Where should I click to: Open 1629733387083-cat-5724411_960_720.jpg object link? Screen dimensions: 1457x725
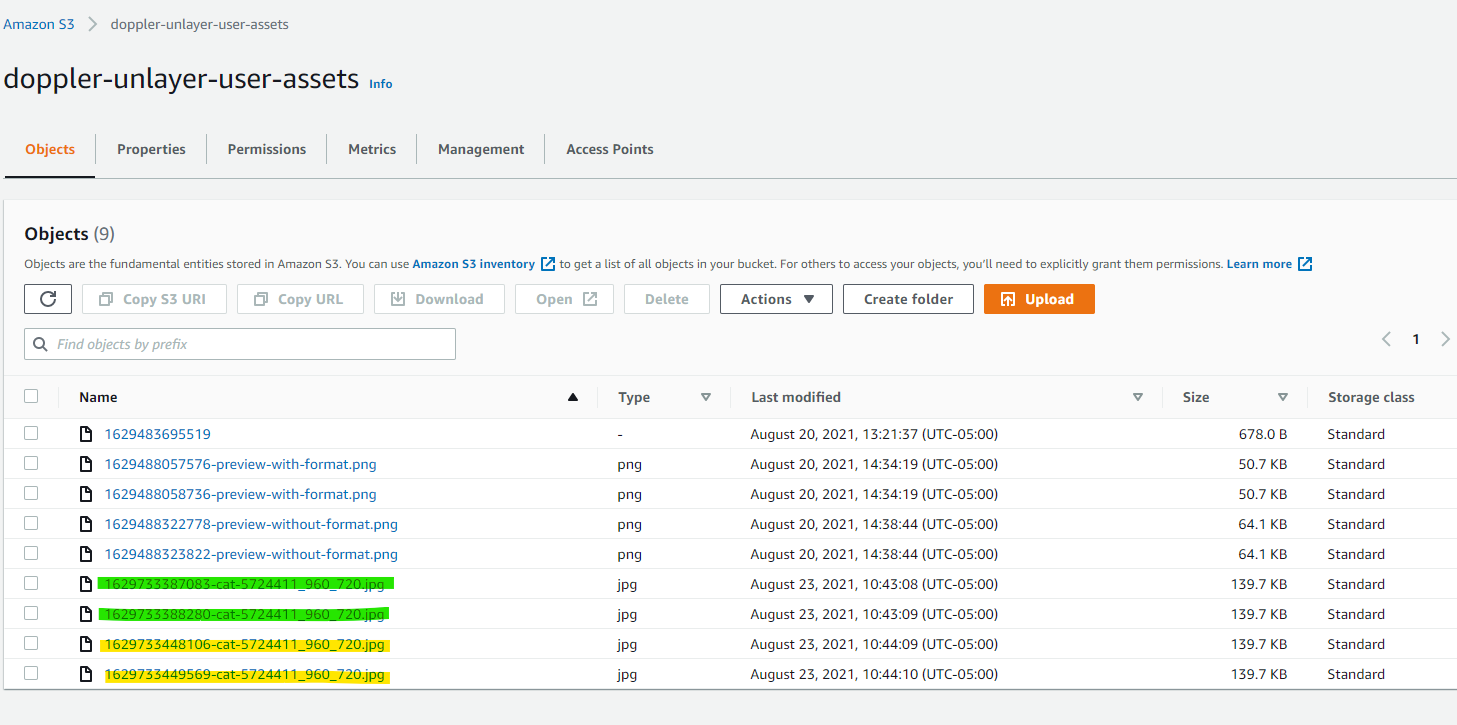(245, 584)
